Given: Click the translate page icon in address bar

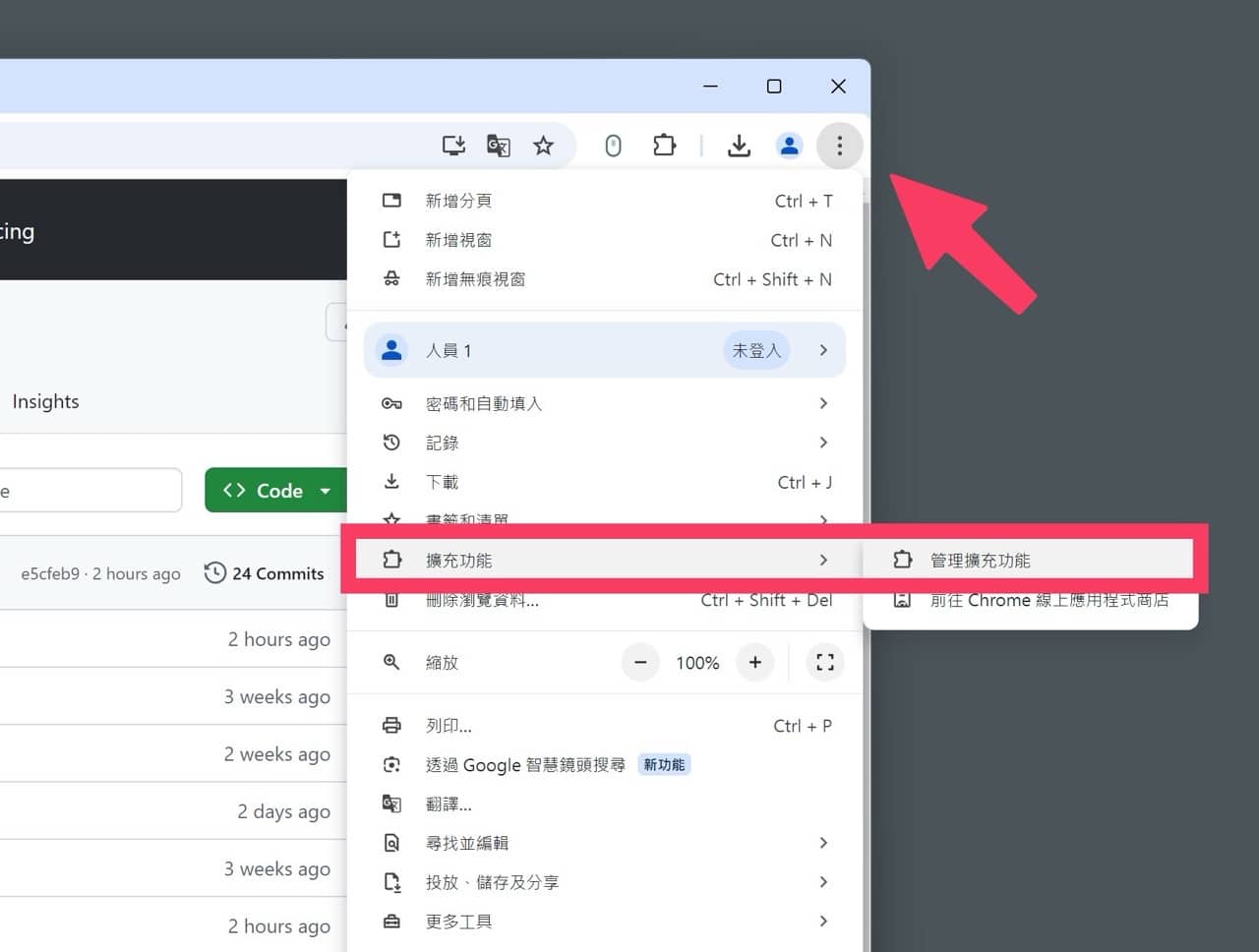Looking at the screenshot, I should point(499,146).
